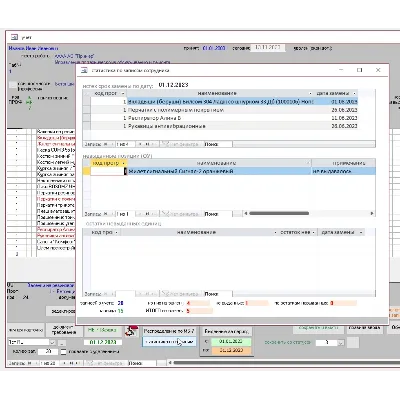The height and width of the screenshot is (400, 400).
Task: Click the 'Поиск' box in main window navigator
Action: (142, 363)
